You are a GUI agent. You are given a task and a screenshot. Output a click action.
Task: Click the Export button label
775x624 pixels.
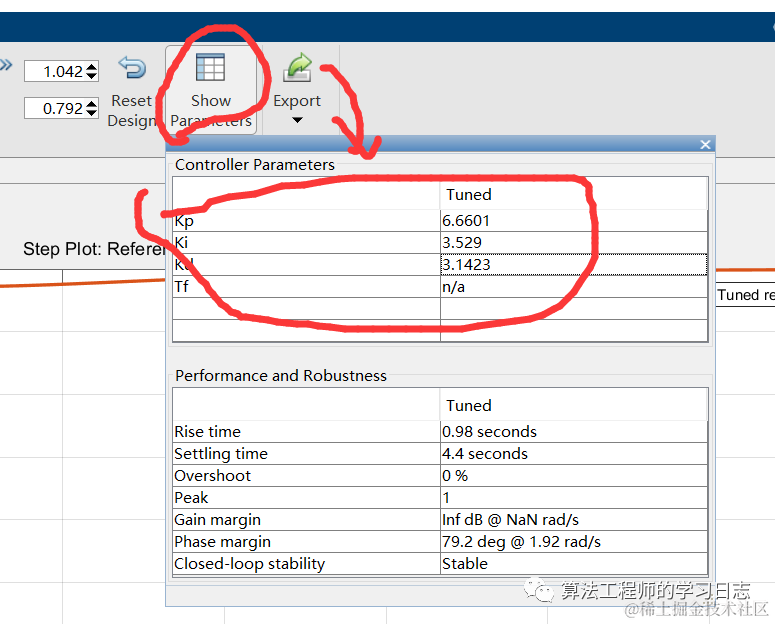(297, 101)
